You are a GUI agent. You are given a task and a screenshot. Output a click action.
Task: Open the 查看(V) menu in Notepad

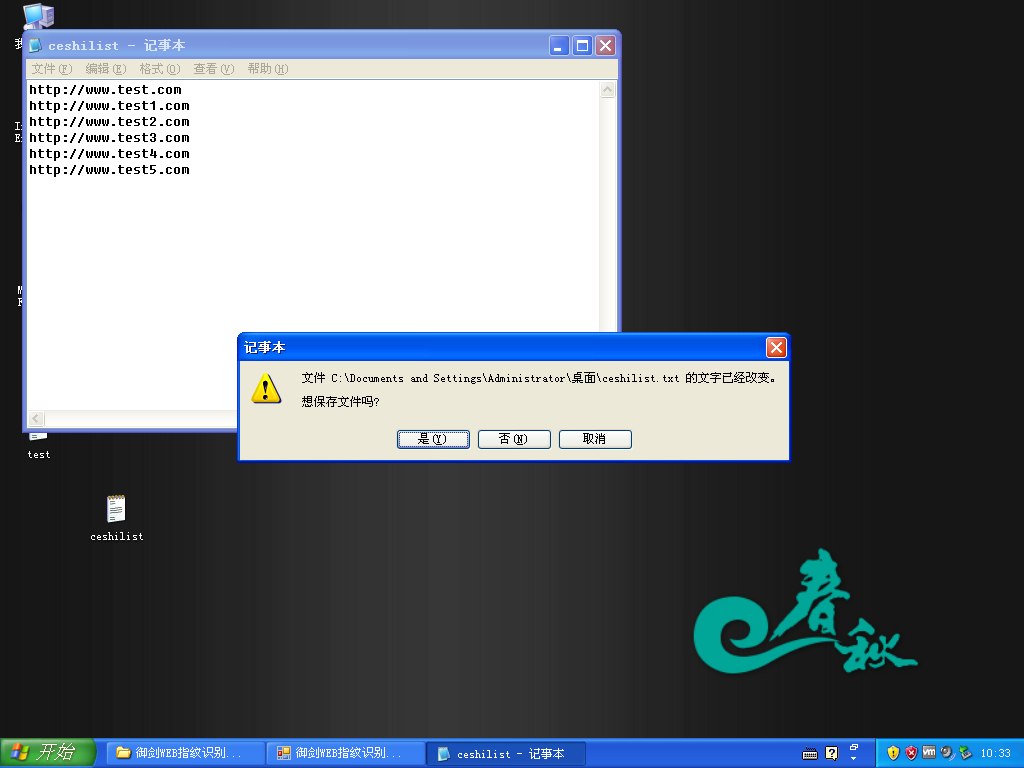(x=214, y=69)
